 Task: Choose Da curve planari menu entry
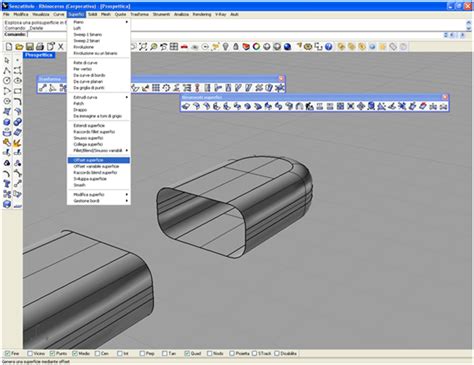tap(99, 82)
